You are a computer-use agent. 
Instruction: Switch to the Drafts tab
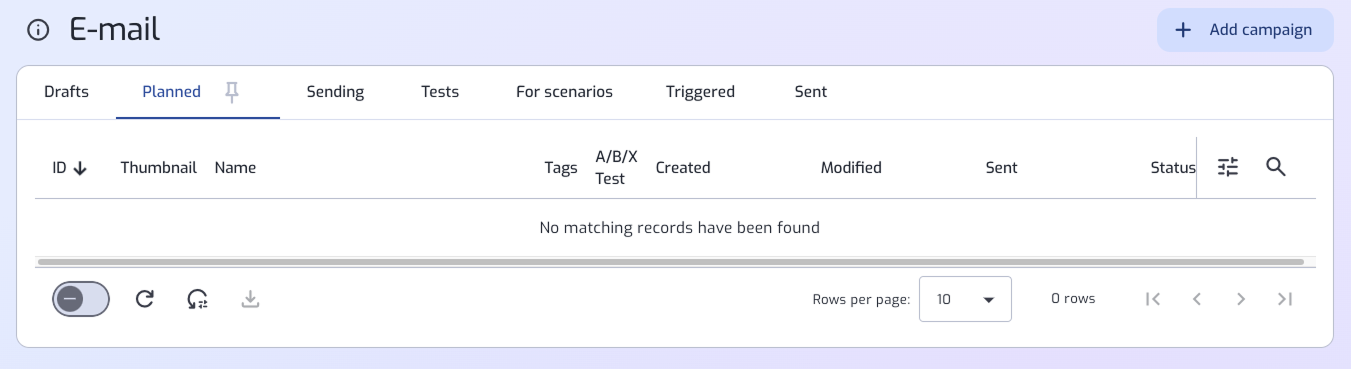[66, 92]
